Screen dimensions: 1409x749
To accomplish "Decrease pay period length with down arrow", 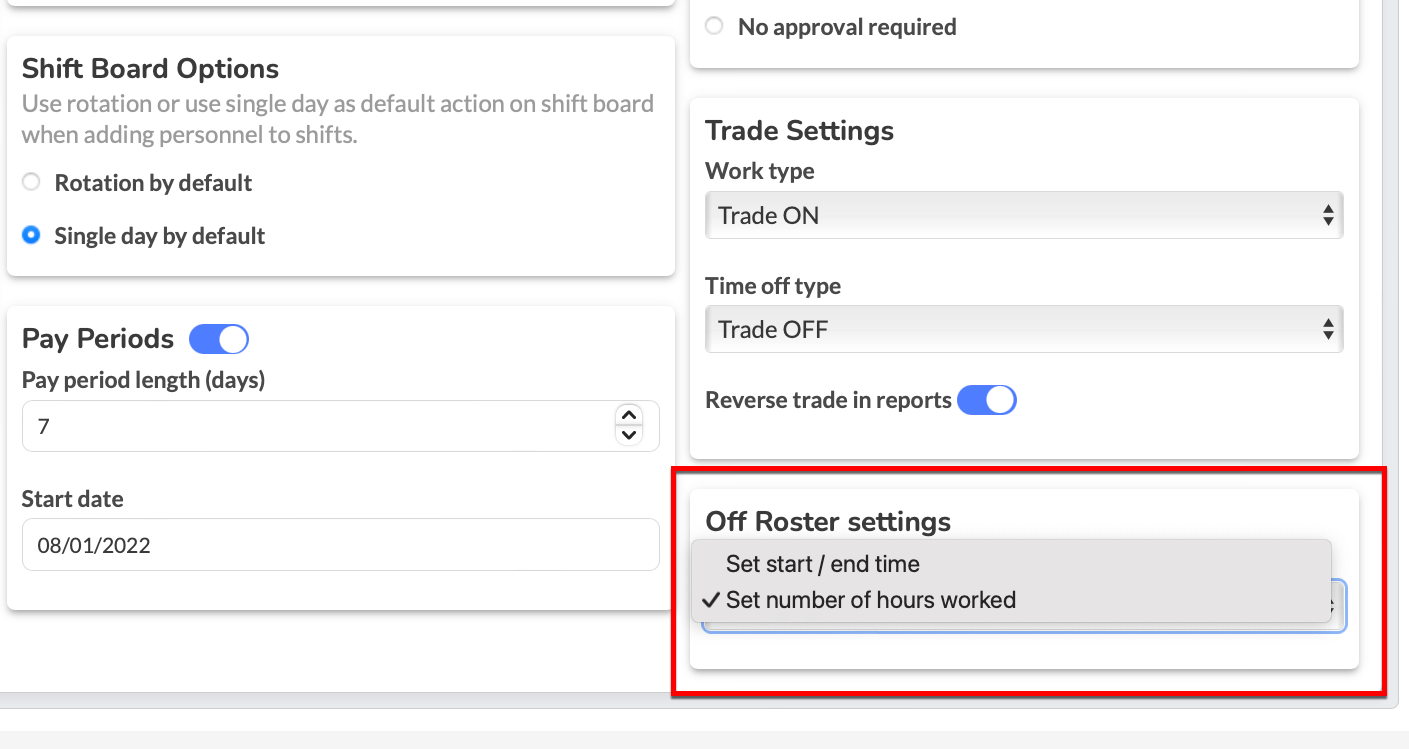I will click(x=629, y=435).
